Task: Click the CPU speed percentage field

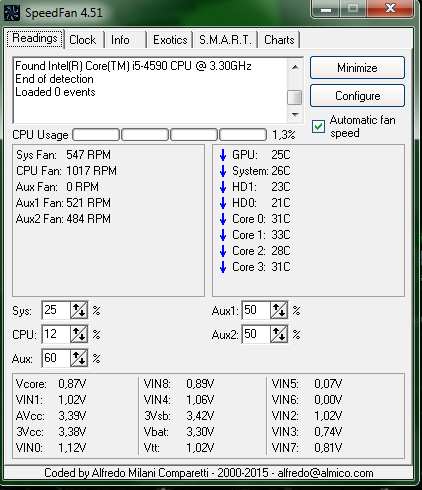Action: tap(56, 334)
